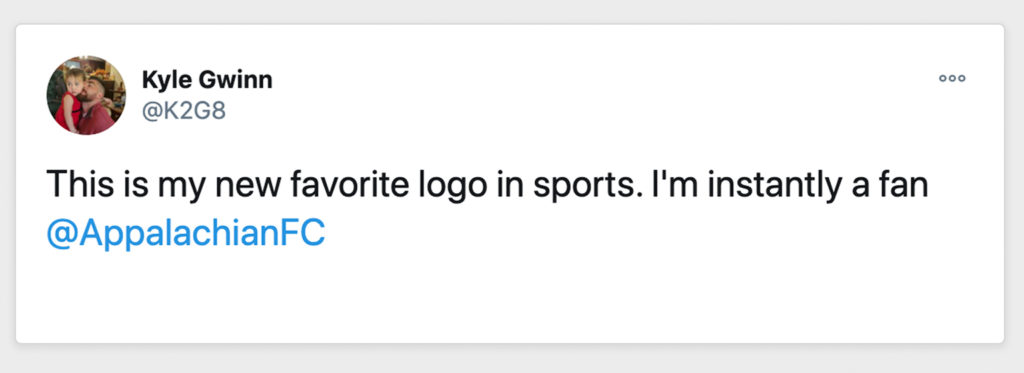Image resolution: width=1024 pixels, height=373 pixels.
Task: Follow the @AppalachianFC mention link
Action: coord(185,235)
